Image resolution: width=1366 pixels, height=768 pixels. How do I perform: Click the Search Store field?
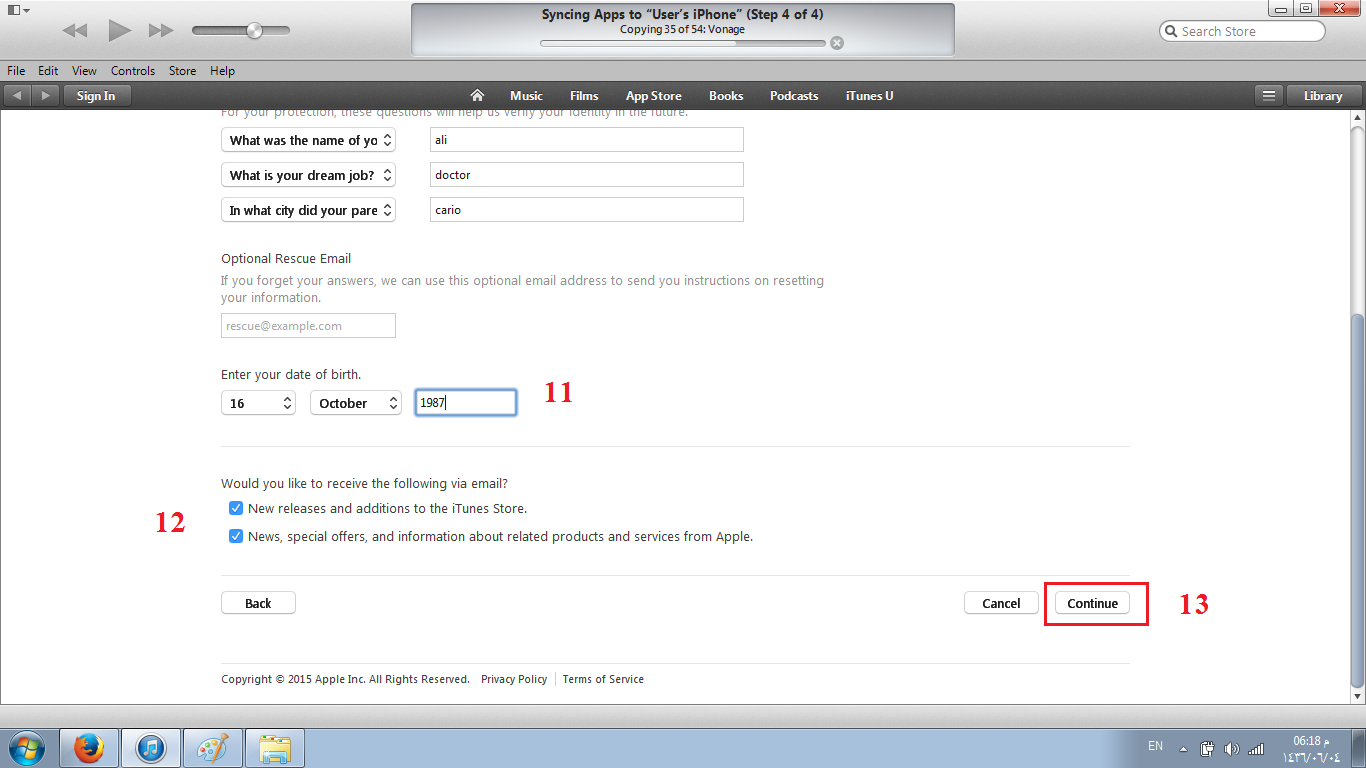pos(1242,31)
